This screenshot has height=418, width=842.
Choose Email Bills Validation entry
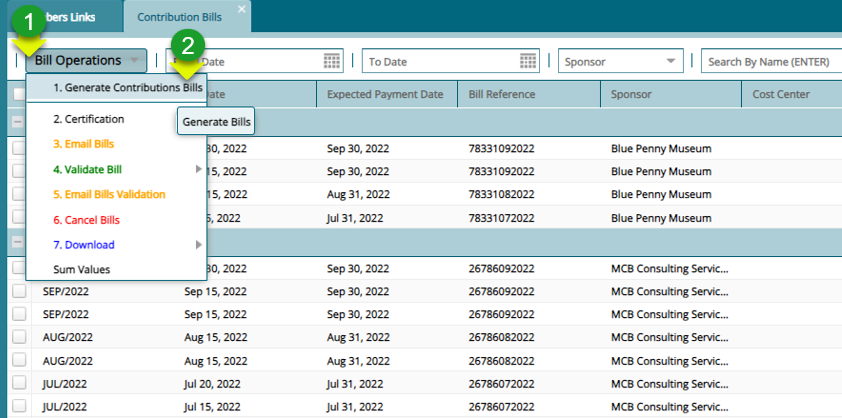[116, 194]
